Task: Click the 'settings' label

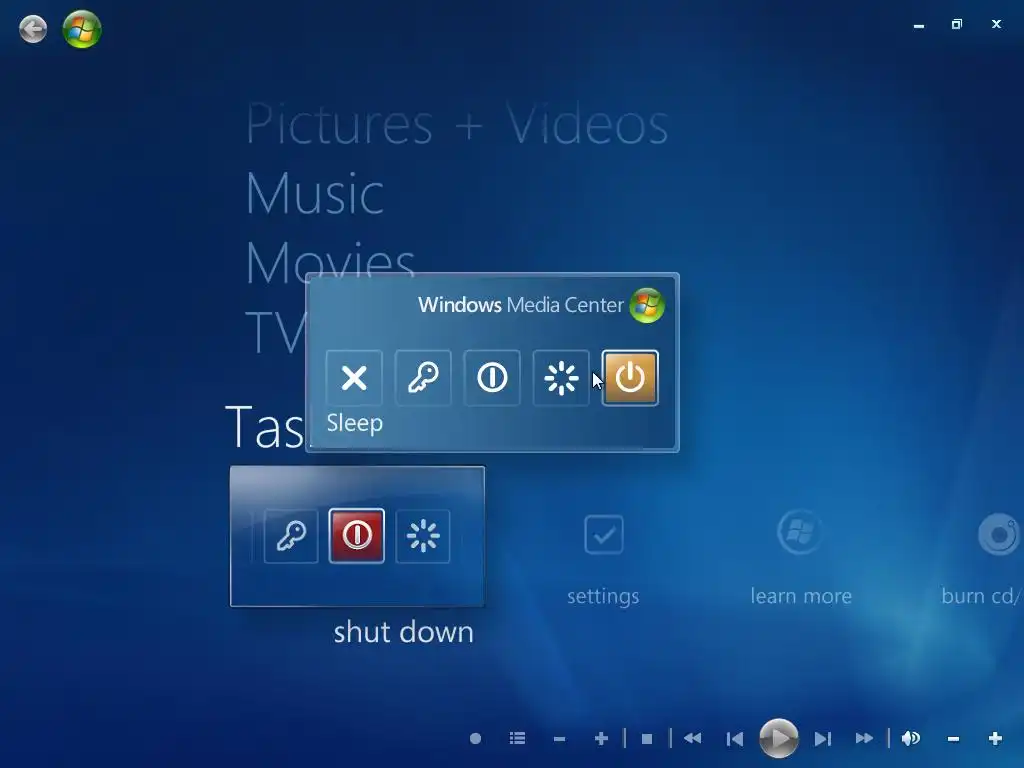Action: [603, 596]
